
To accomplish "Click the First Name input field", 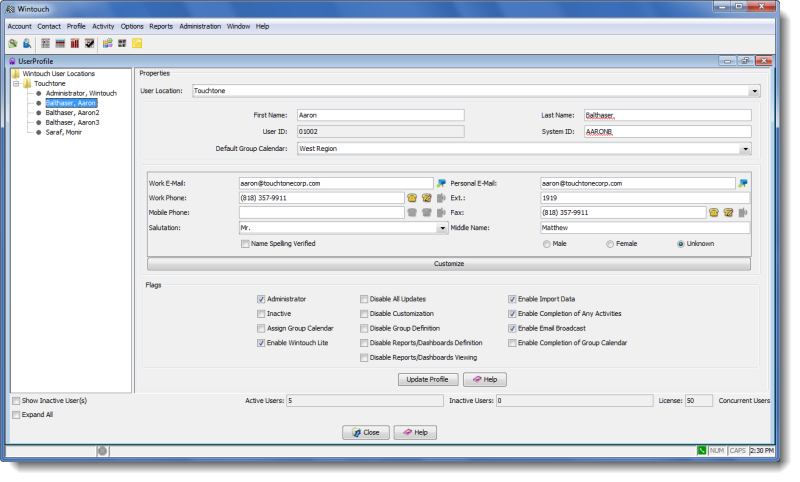I will 381,116.
